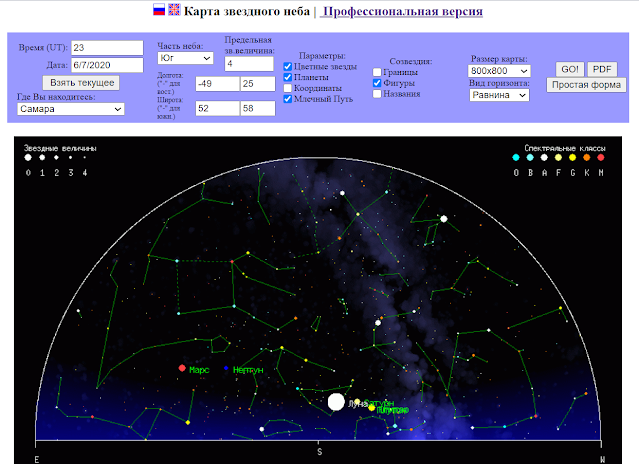
Task: Click the S south horizon marker
Action: click(320, 452)
